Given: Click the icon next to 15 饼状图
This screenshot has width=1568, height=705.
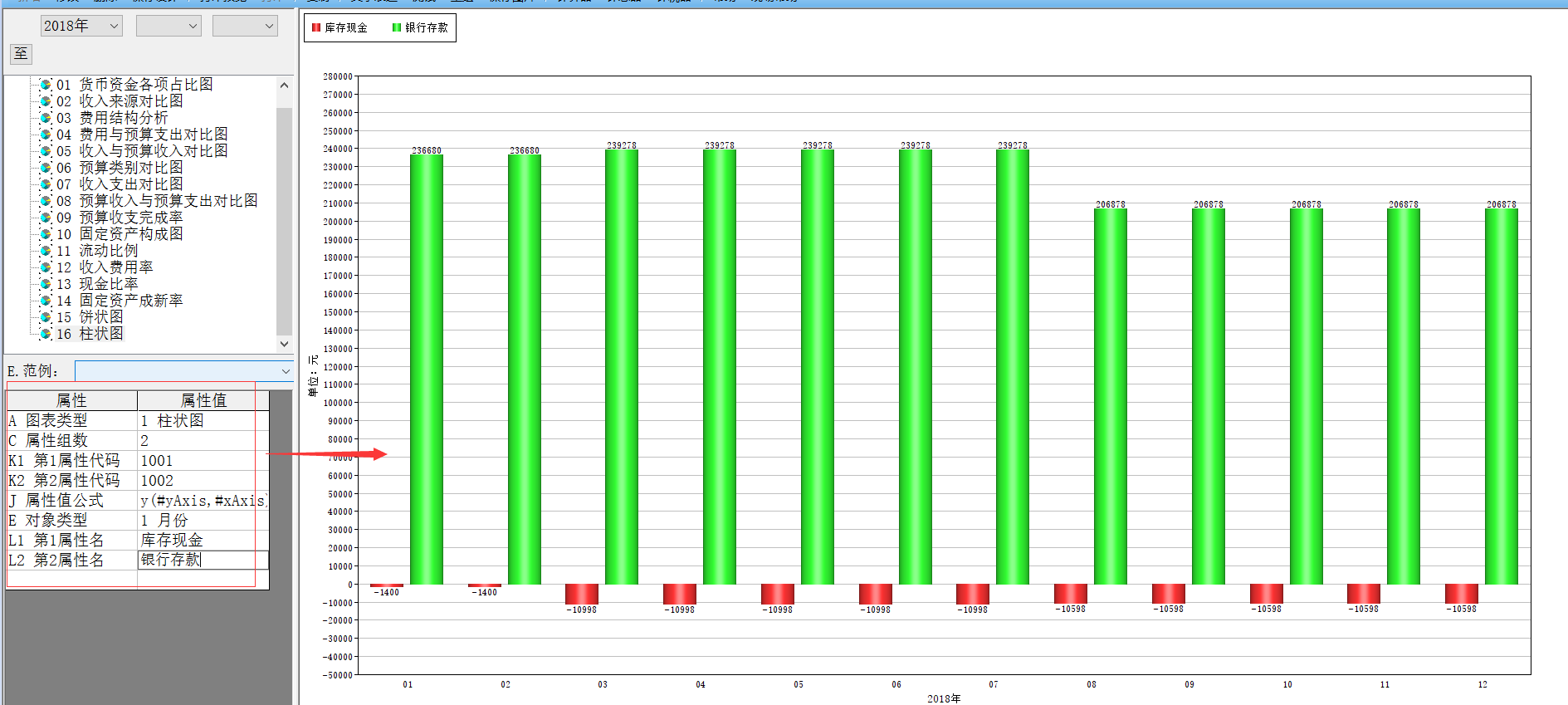Looking at the screenshot, I should pyautogui.click(x=46, y=317).
